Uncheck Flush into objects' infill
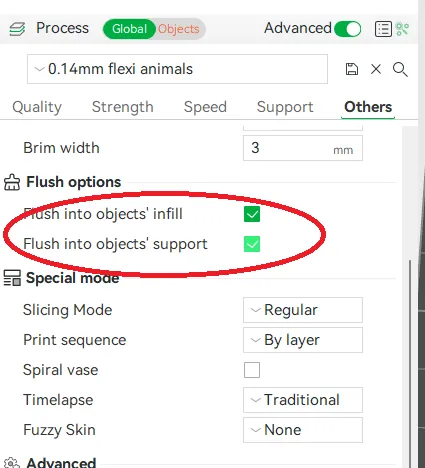The height and width of the screenshot is (468, 425). tap(252, 214)
